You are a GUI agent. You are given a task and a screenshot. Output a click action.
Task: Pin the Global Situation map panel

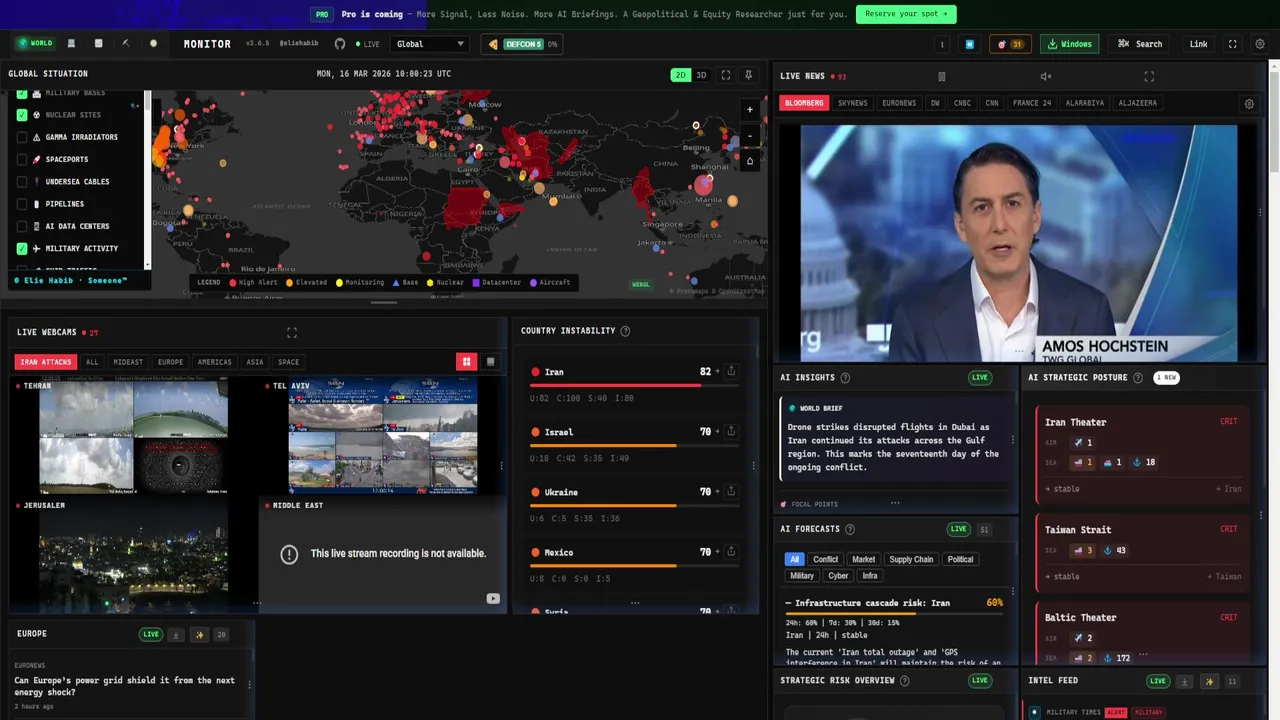[x=750, y=75]
